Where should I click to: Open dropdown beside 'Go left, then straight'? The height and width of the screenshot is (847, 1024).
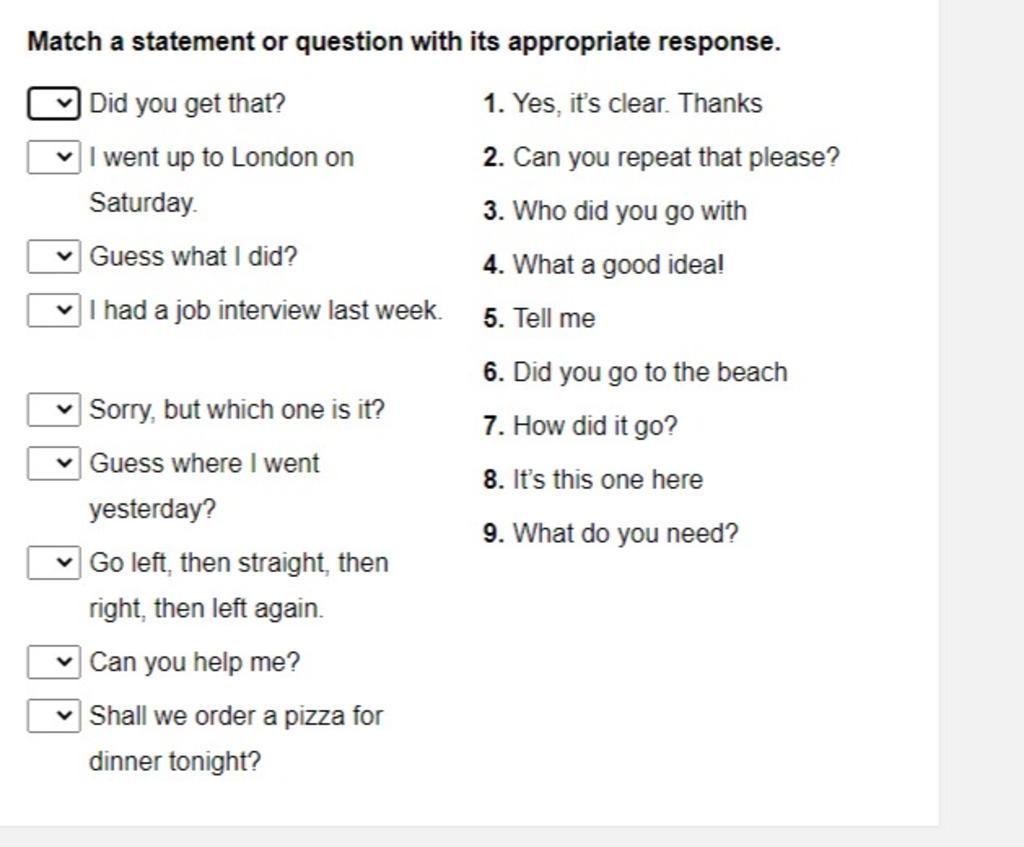[54, 562]
